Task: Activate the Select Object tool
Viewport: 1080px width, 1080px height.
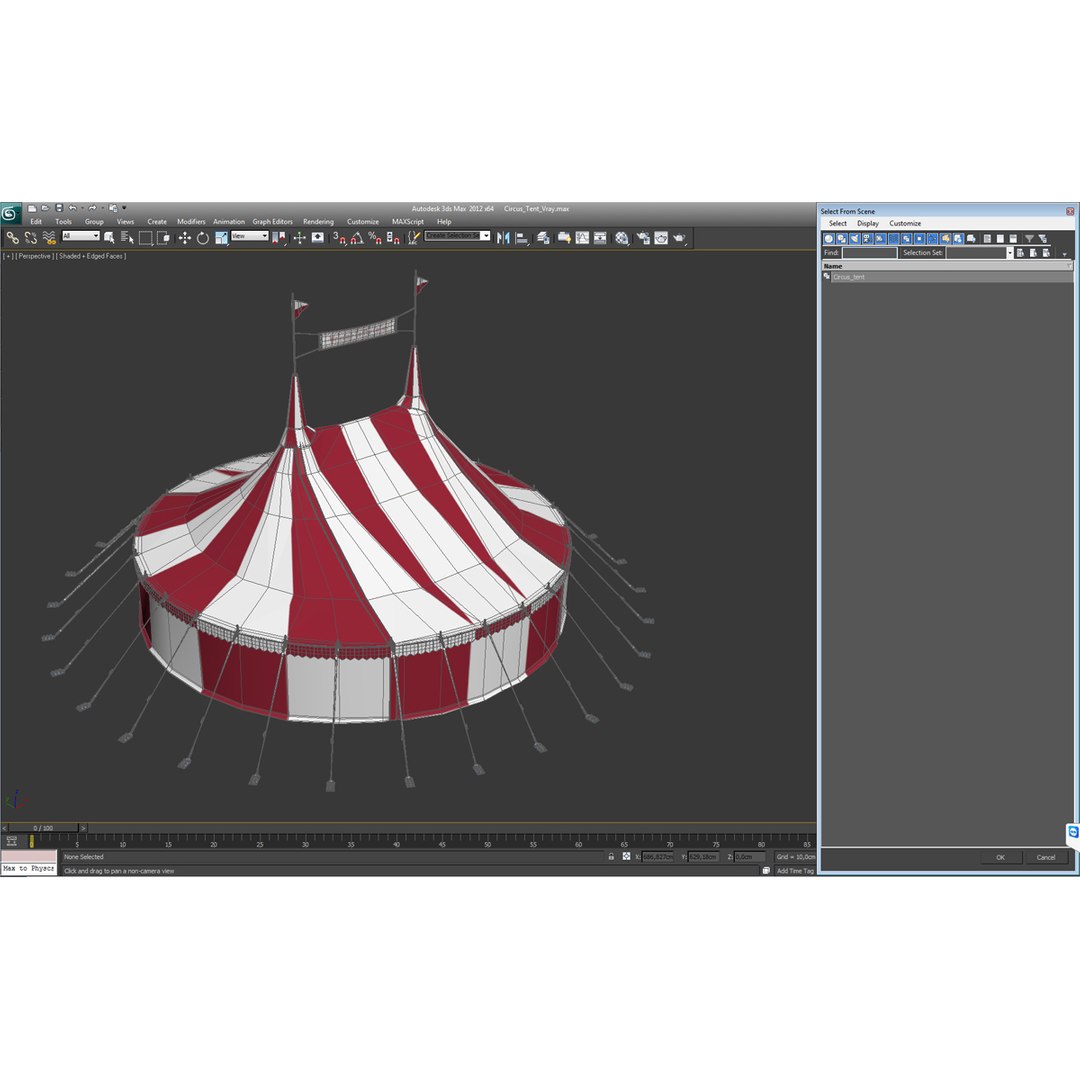Action: click(110, 238)
